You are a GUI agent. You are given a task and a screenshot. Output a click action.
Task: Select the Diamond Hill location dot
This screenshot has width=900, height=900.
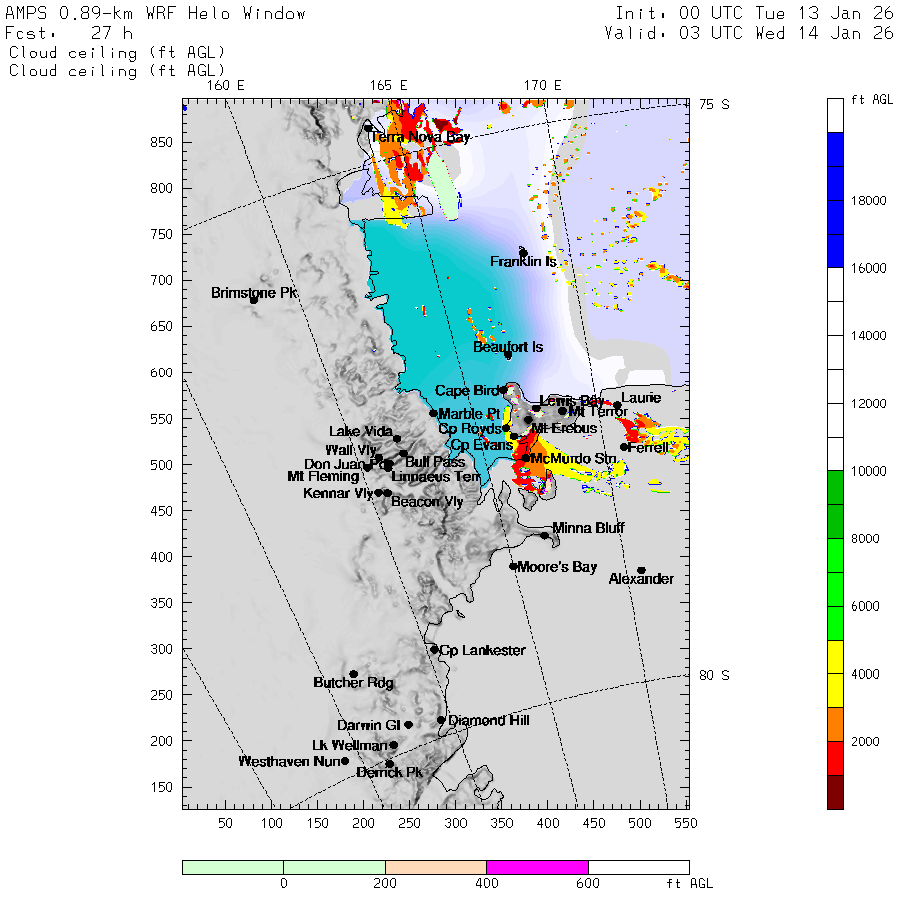441,719
